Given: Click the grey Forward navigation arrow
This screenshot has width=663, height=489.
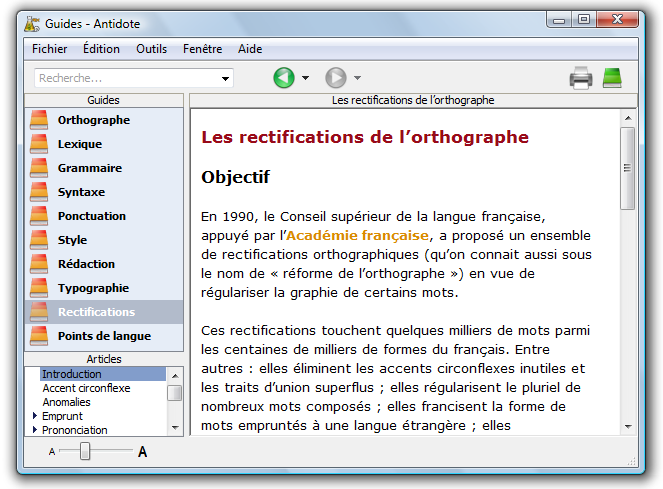Looking at the screenshot, I should click(336, 78).
